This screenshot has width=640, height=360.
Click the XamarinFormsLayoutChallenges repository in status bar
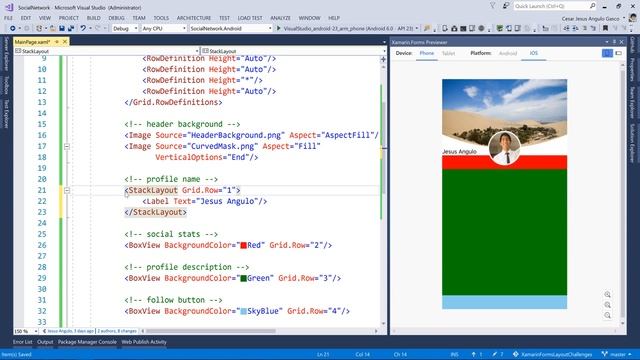pyautogui.click(x=552, y=354)
